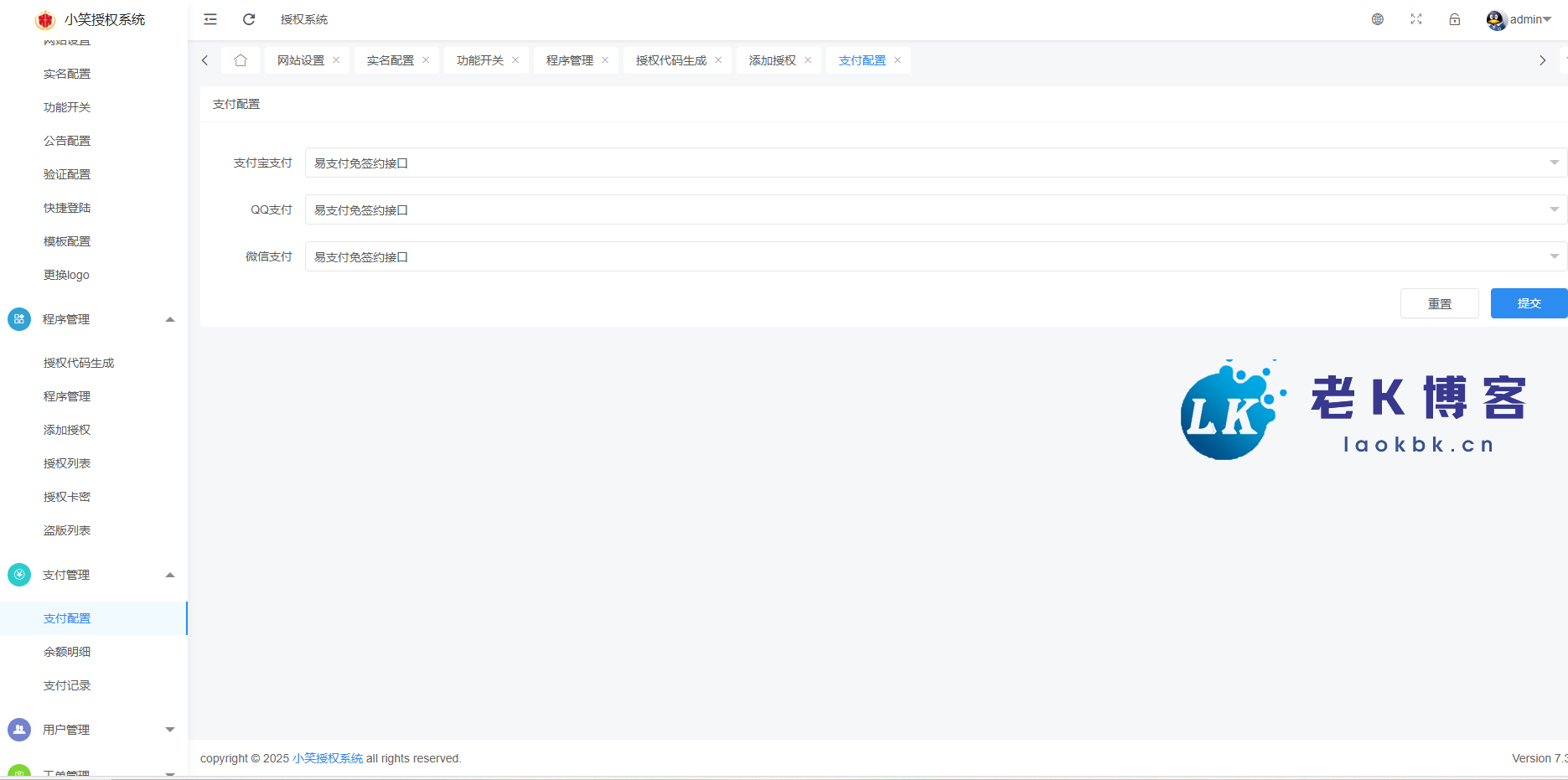1568x780 pixels.
Task: Switch to the 实名配置 tab
Action: (391, 60)
